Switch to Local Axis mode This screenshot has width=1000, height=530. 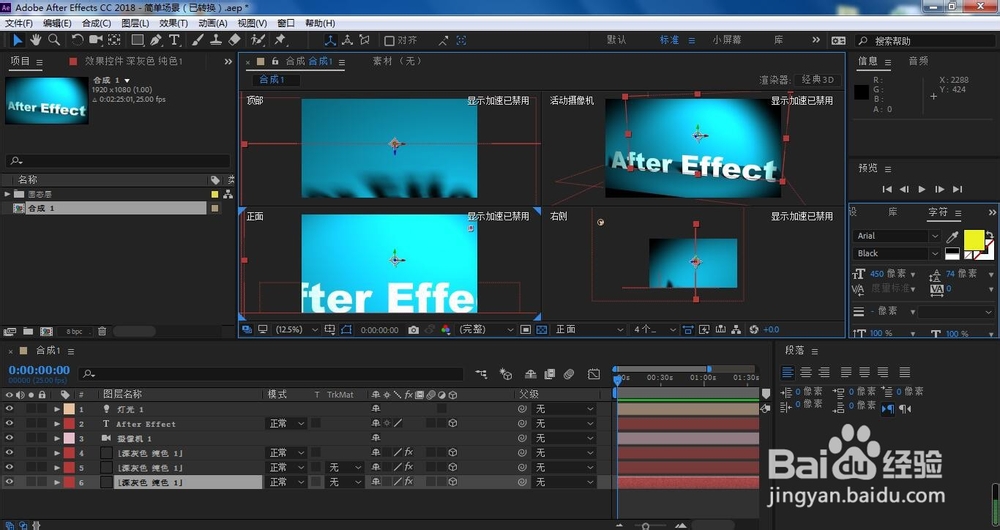click(330, 40)
